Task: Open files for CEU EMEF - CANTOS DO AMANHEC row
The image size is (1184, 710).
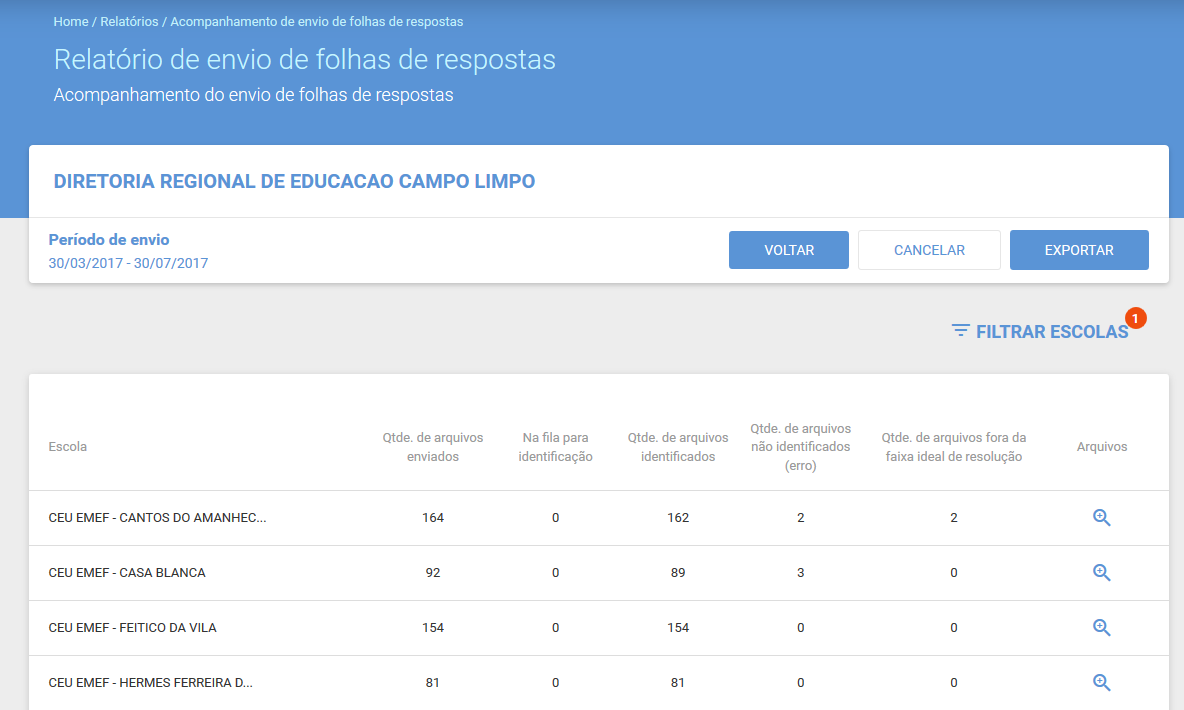Action: [x=1102, y=517]
